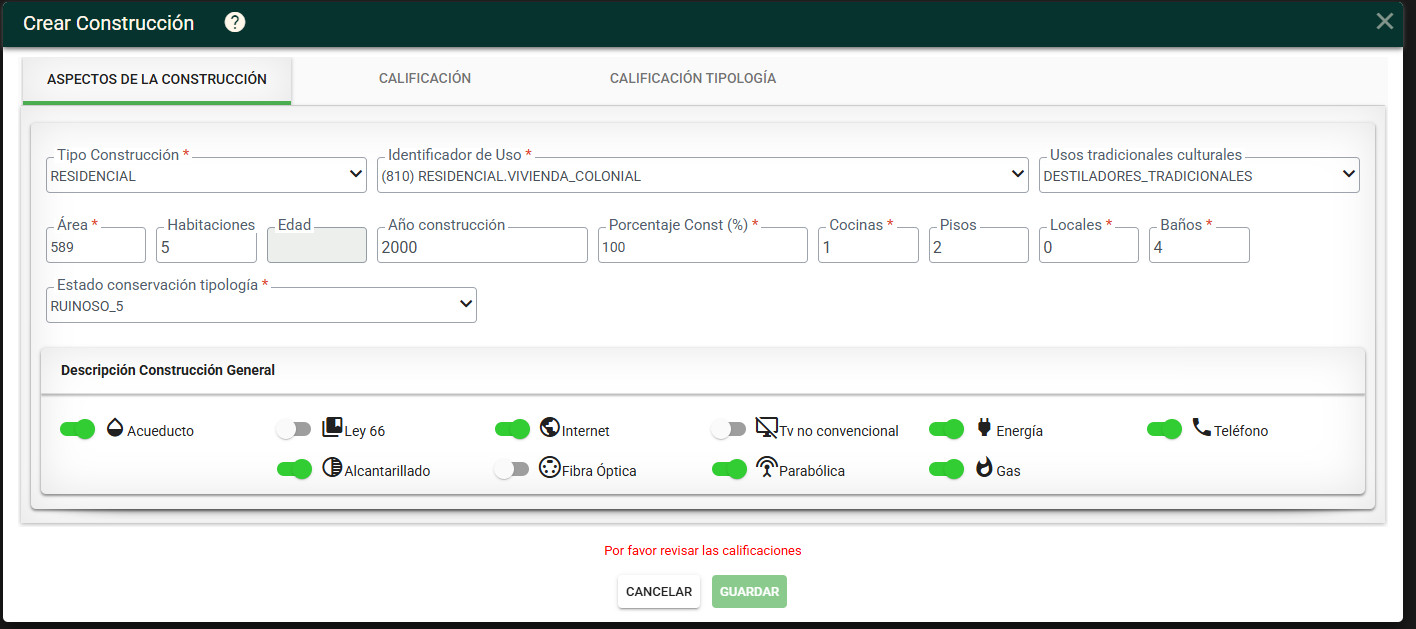The image size is (1416, 629).
Task: Click the Cocinas input field
Action: 869,245
